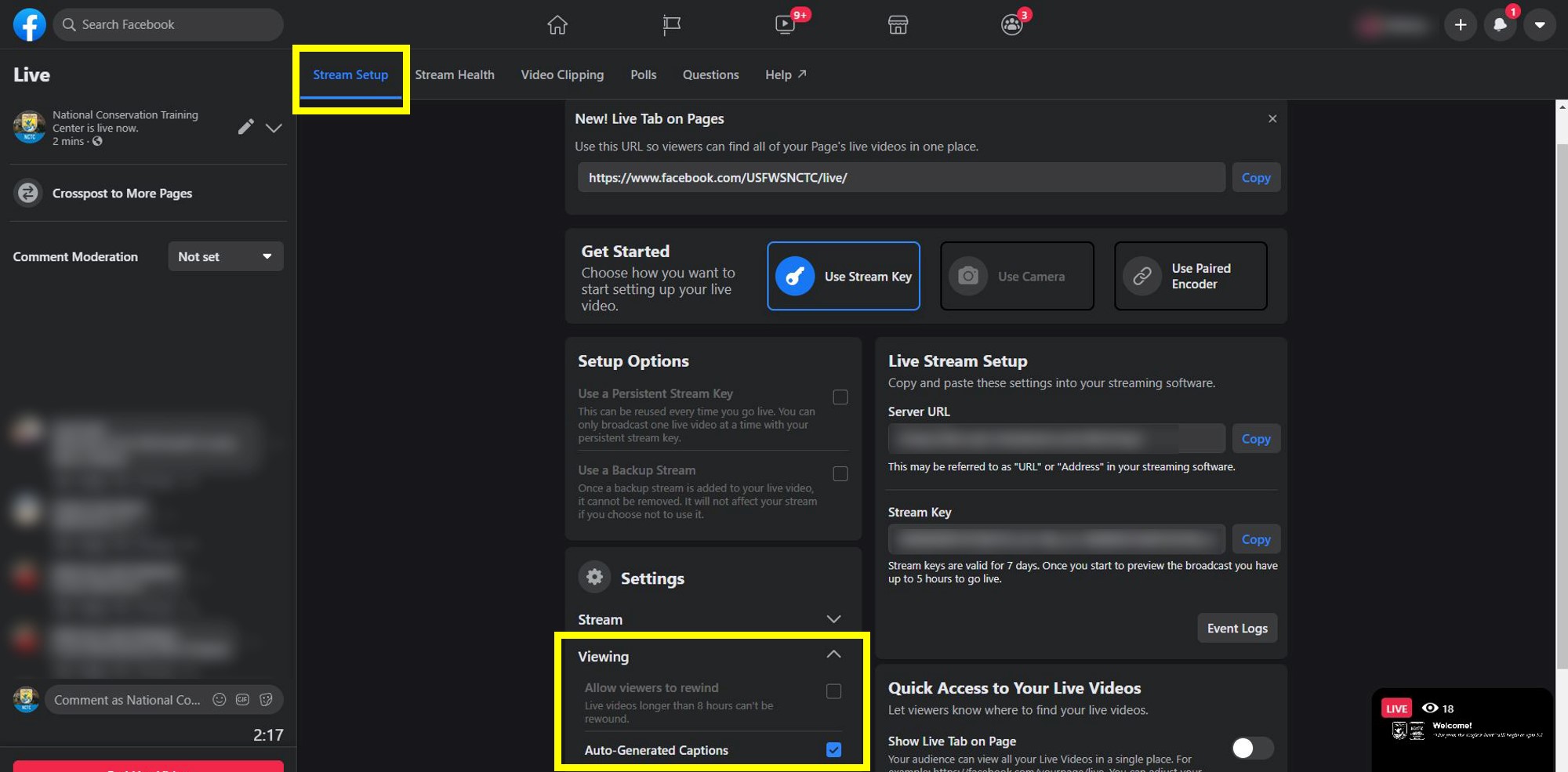This screenshot has width=1568, height=772.
Task: Disable Auto-Generated Captions
Action: click(833, 750)
